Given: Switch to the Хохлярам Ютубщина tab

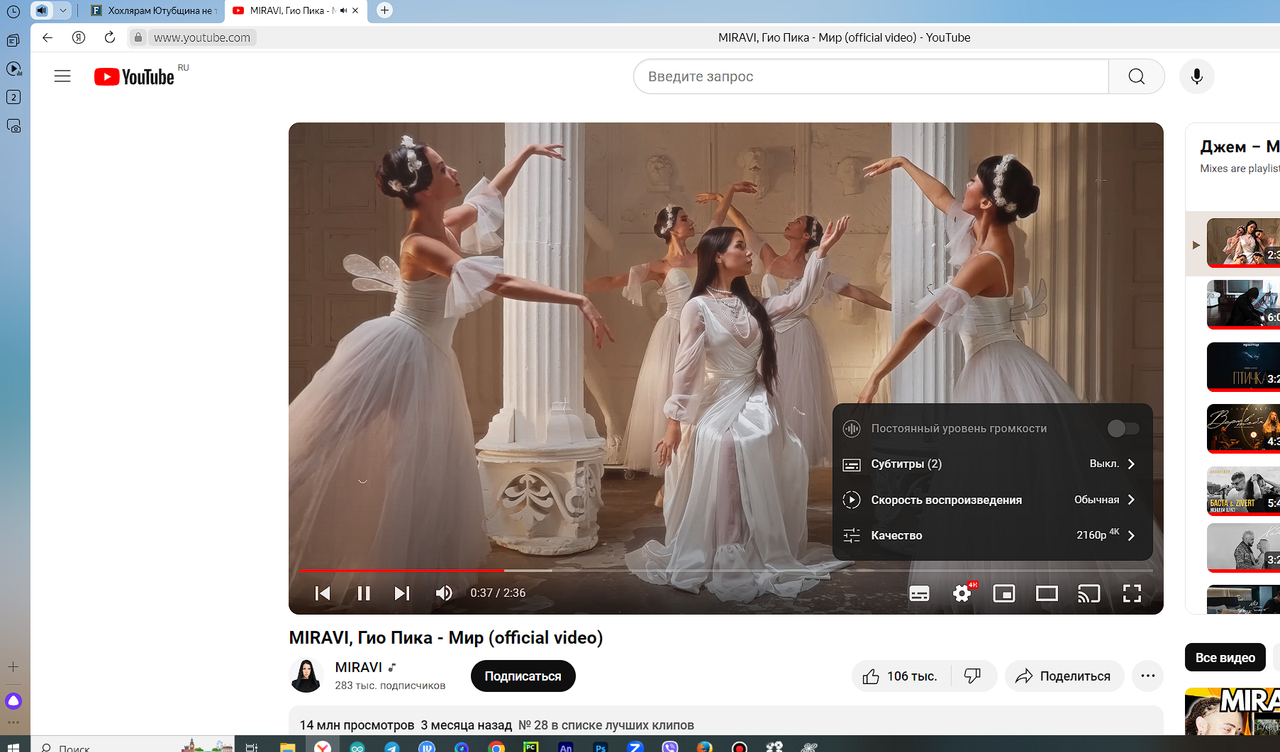Looking at the screenshot, I should pyautogui.click(x=152, y=10).
